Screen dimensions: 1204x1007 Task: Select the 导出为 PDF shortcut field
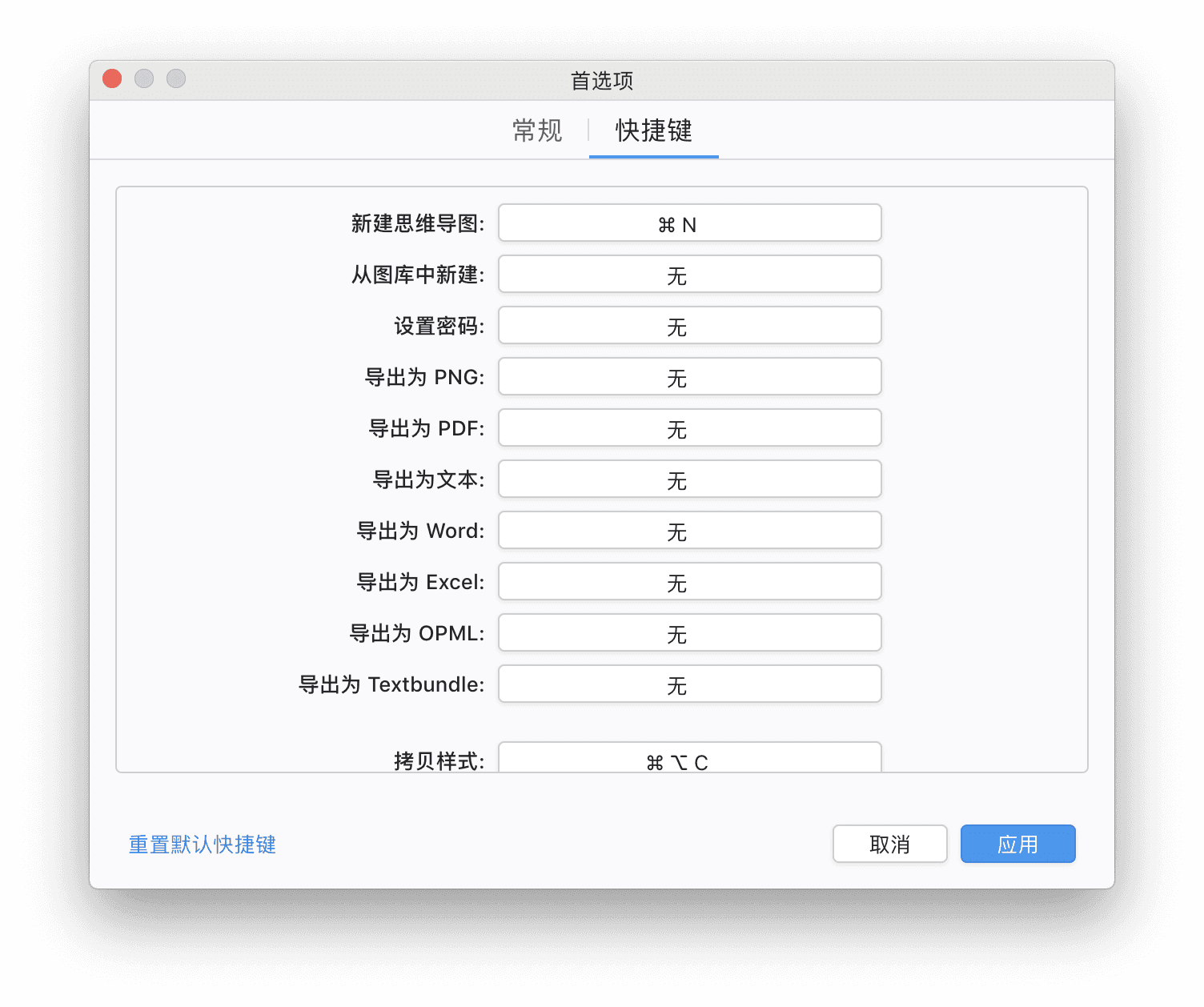point(688,427)
